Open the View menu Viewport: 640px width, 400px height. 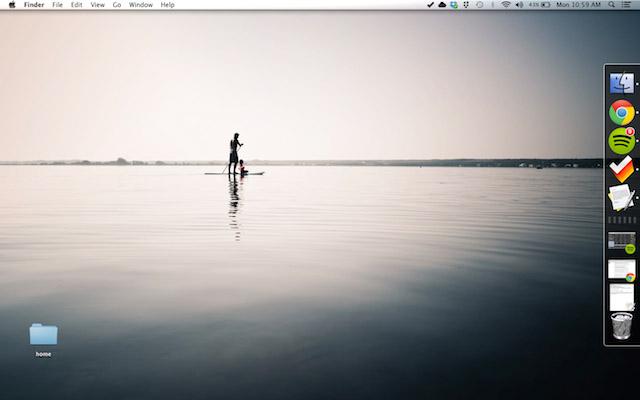(x=97, y=5)
